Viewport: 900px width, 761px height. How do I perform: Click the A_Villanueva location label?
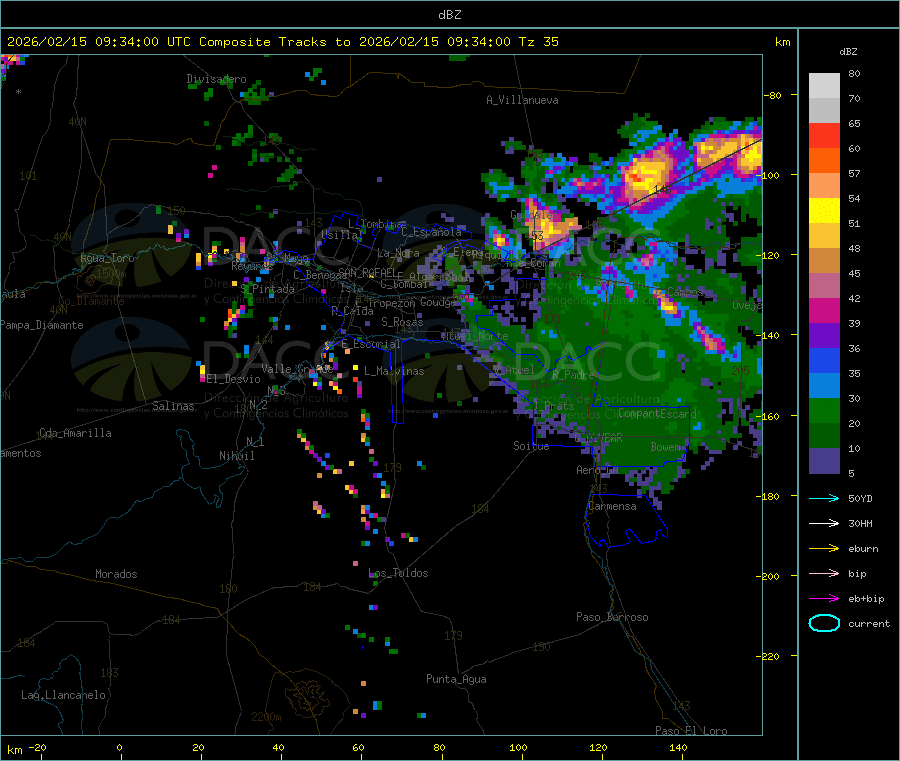coord(522,100)
